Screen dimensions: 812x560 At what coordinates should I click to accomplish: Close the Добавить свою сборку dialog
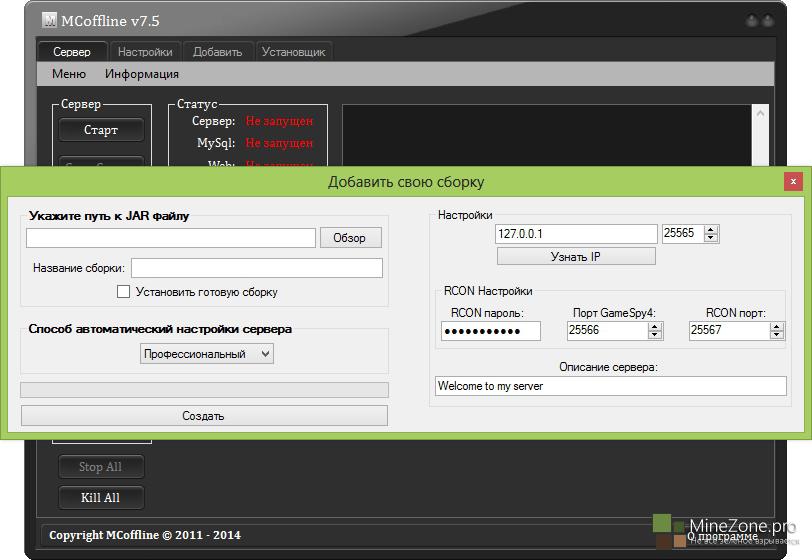[793, 181]
